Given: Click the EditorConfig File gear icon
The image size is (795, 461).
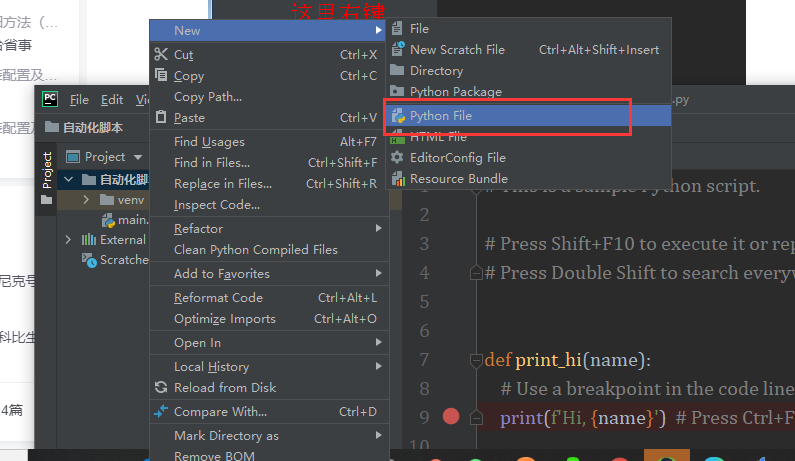Looking at the screenshot, I should click(397, 157).
